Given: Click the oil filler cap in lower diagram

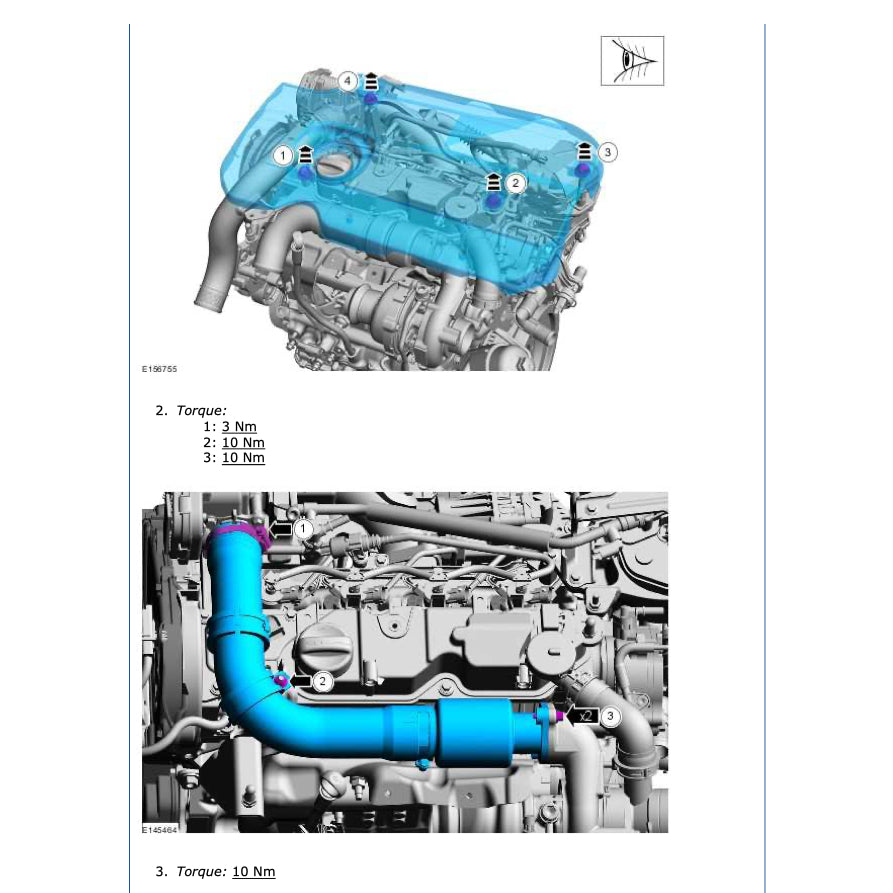Looking at the screenshot, I should pyautogui.click(x=323, y=647).
